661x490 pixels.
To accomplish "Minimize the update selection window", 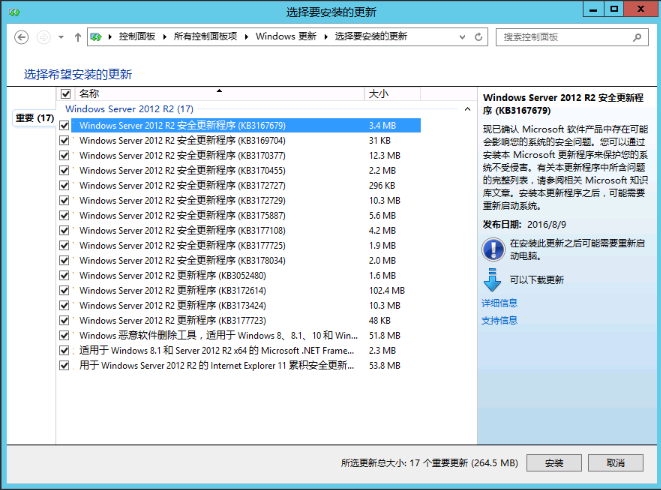I will coord(593,9).
